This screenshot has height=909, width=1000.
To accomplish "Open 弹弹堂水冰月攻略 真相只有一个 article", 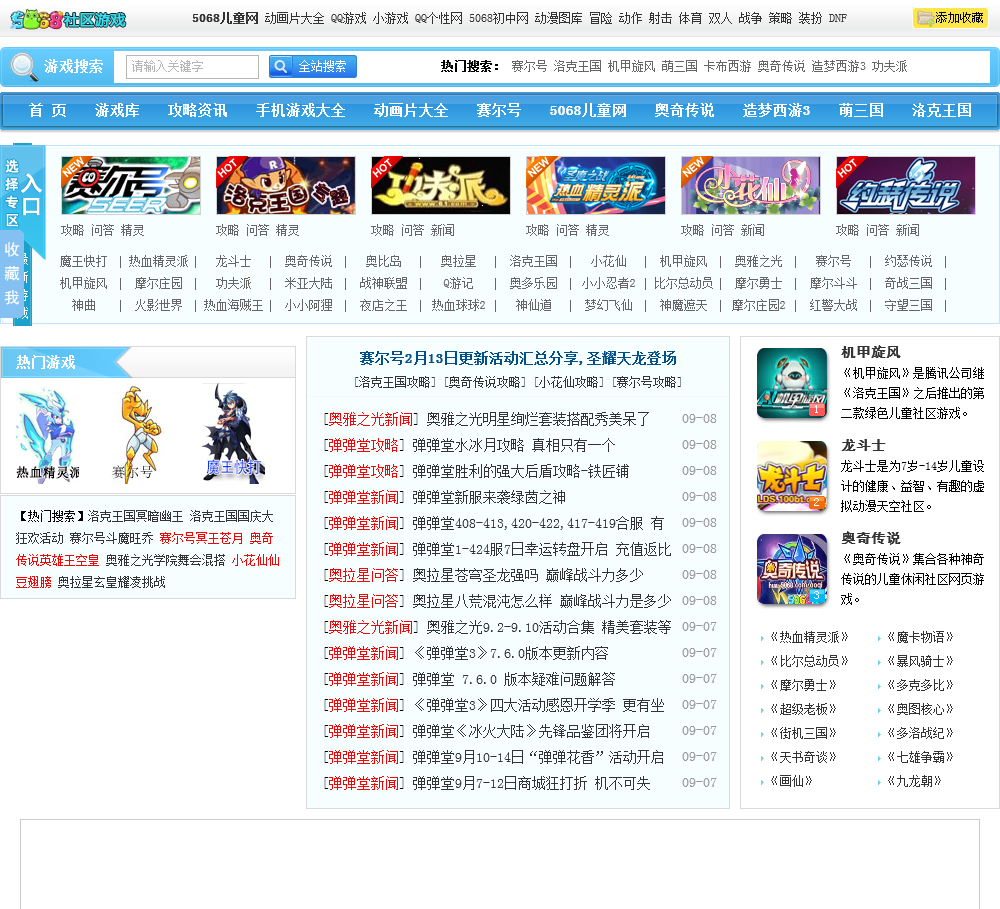I will (513, 445).
